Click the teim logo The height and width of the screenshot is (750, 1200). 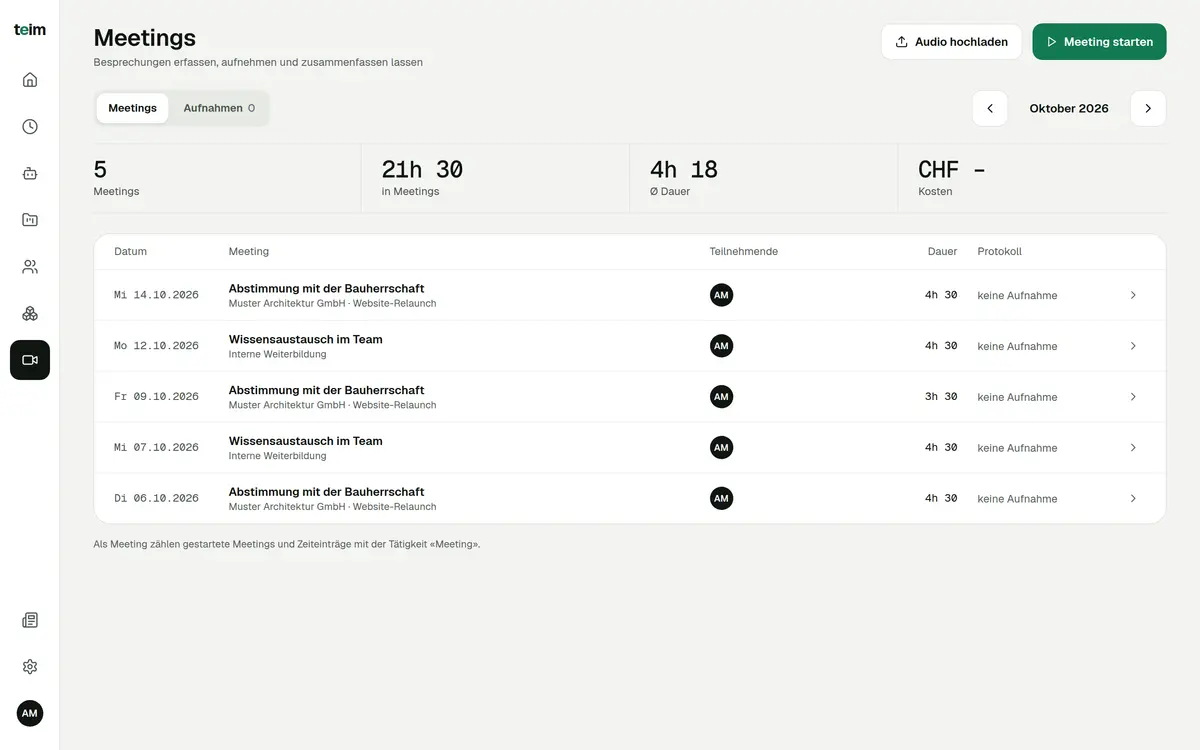[x=30, y=30]
